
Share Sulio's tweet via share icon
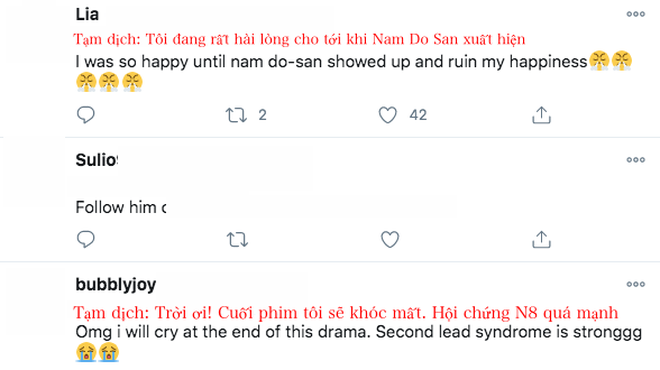pos(541,240)
